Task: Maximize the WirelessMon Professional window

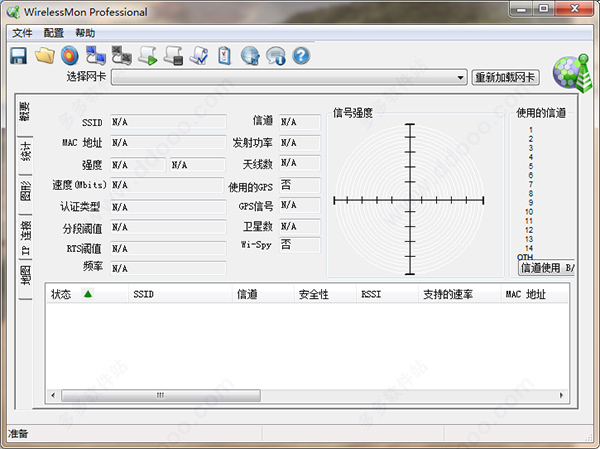Action: [x=543, y=9]
